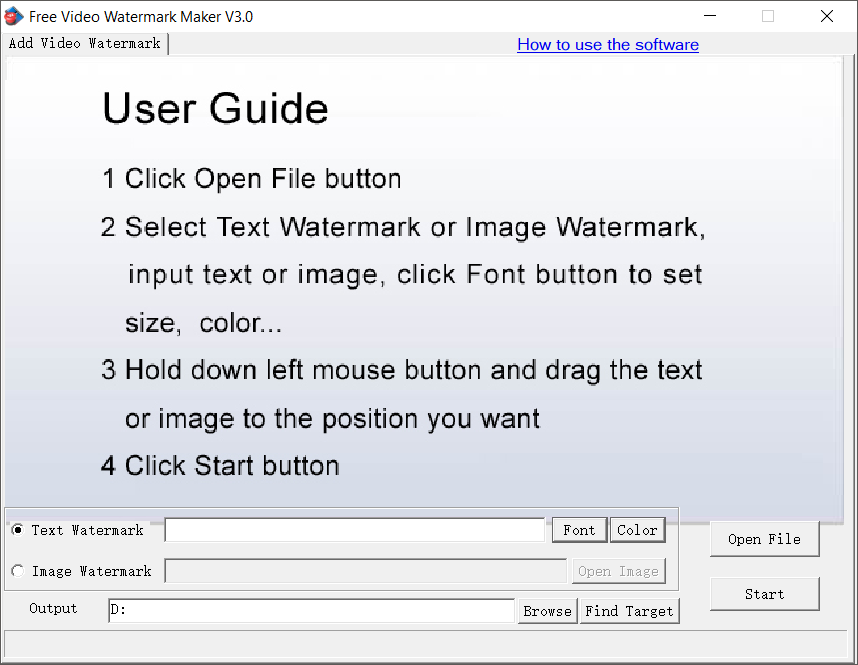Click the app icon in the title bar
Screen dimensions: 858x665
point(14,16)
